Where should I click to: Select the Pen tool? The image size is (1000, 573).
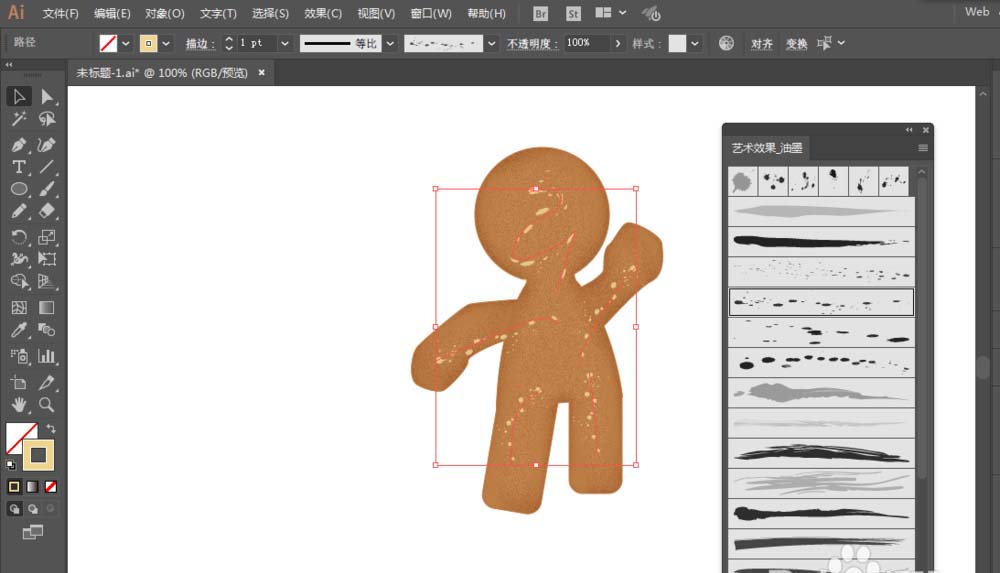[x=18, y=145]
